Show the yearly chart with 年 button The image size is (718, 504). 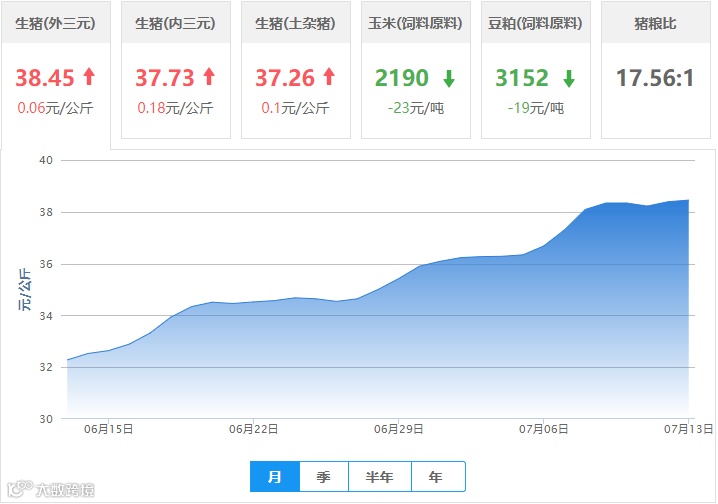coord(438,477)
